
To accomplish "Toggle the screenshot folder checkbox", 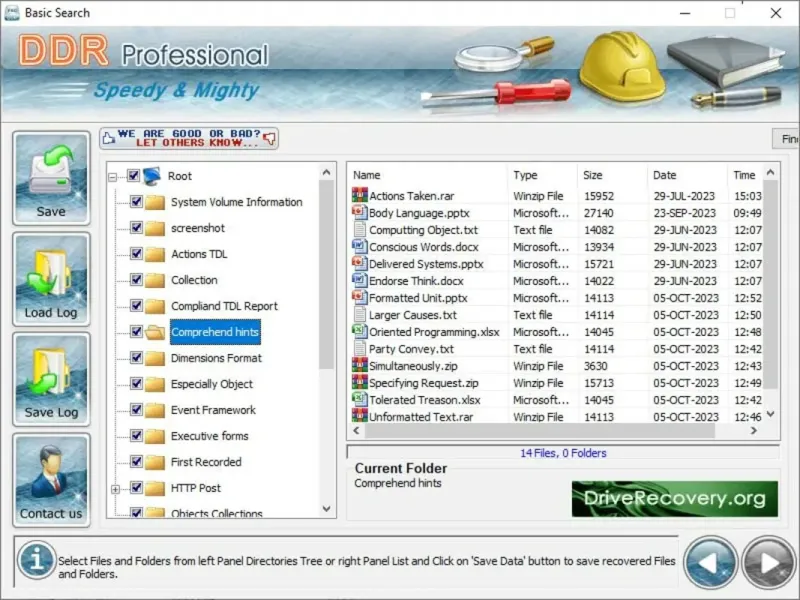I will pyautogui.click(x=136, y=228).
